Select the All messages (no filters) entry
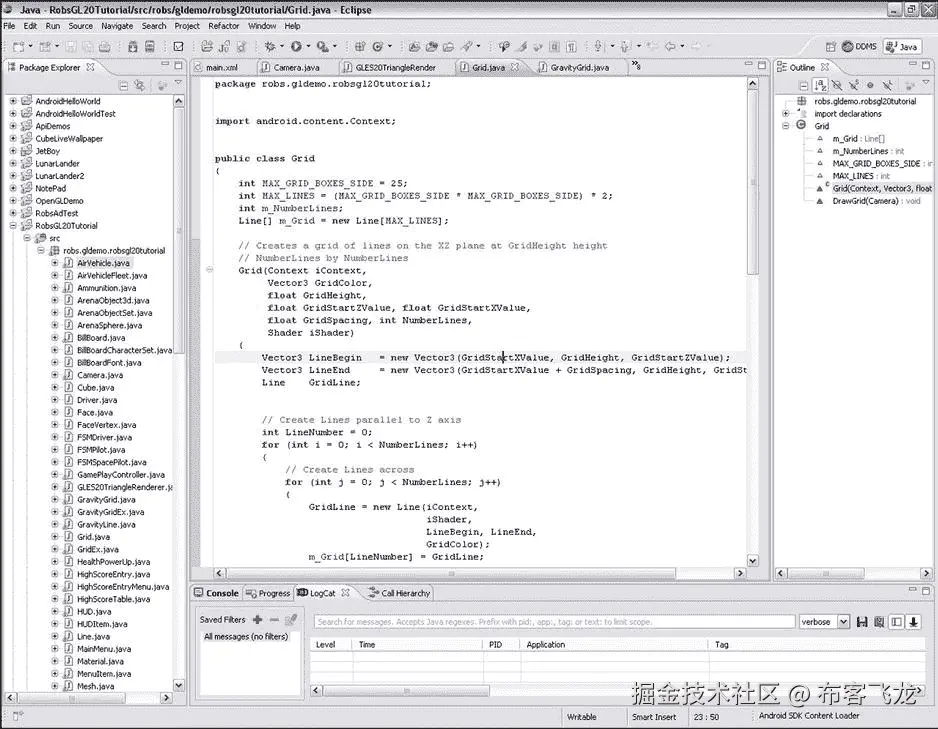Screen dimensions: 938x729 coord(245,637)
